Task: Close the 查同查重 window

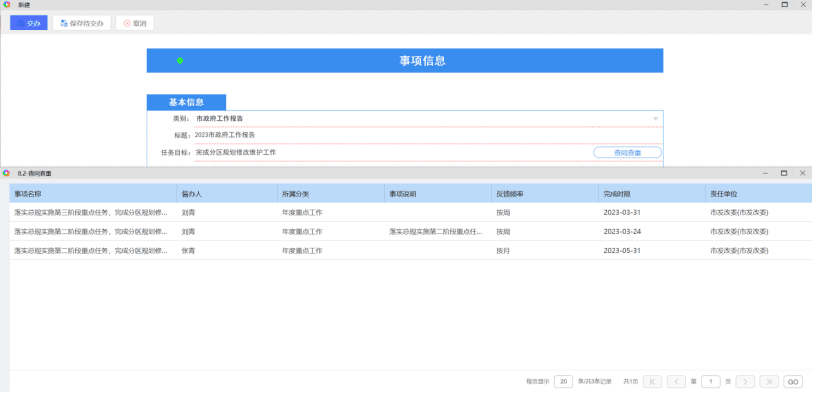Action: pyautogui.click(x=803, y=173)
